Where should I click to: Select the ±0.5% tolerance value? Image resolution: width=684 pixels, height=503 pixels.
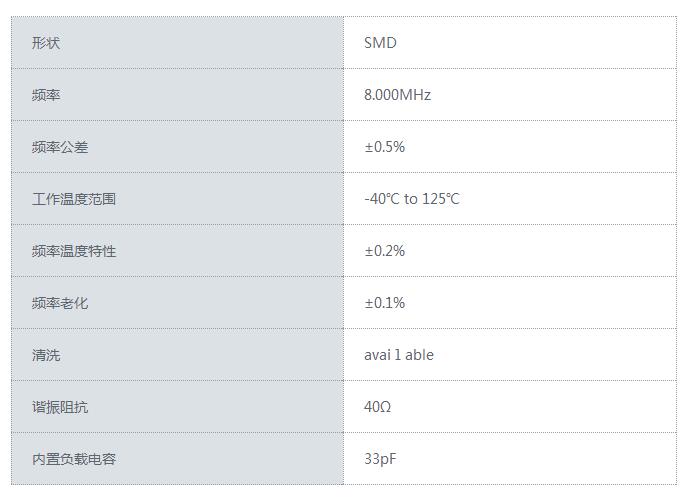pos(384,147)
